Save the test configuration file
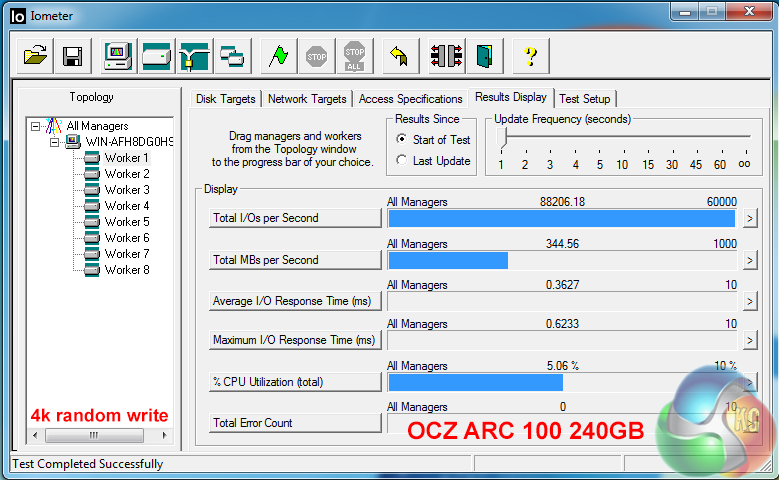 73,56
